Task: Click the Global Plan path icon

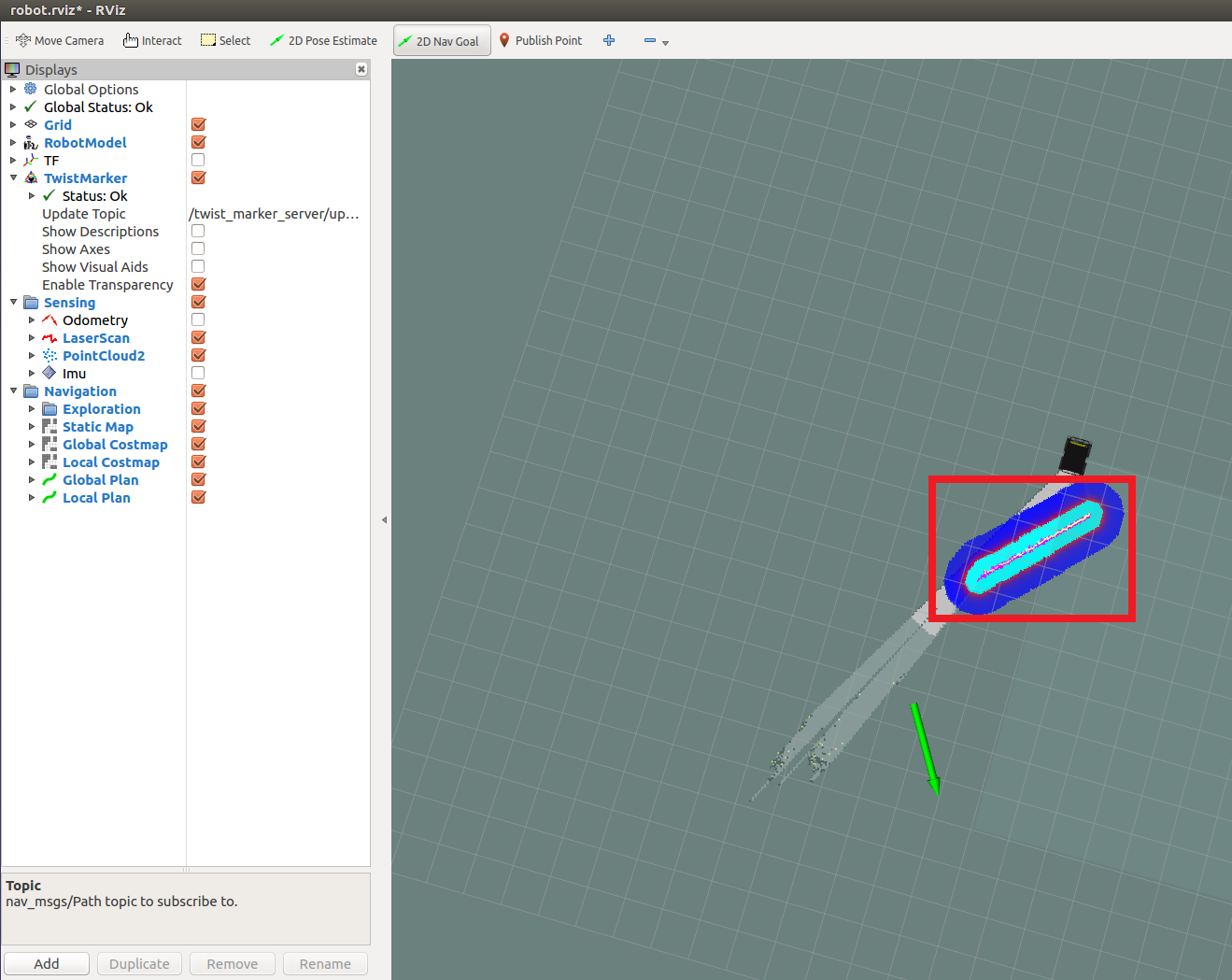Action: (50, 479)
